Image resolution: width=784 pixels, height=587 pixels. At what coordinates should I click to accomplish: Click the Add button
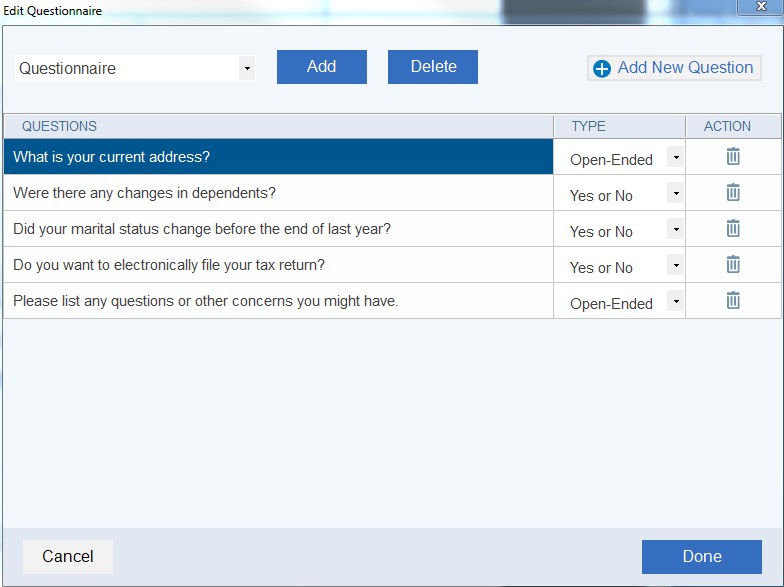pos(322,66)
